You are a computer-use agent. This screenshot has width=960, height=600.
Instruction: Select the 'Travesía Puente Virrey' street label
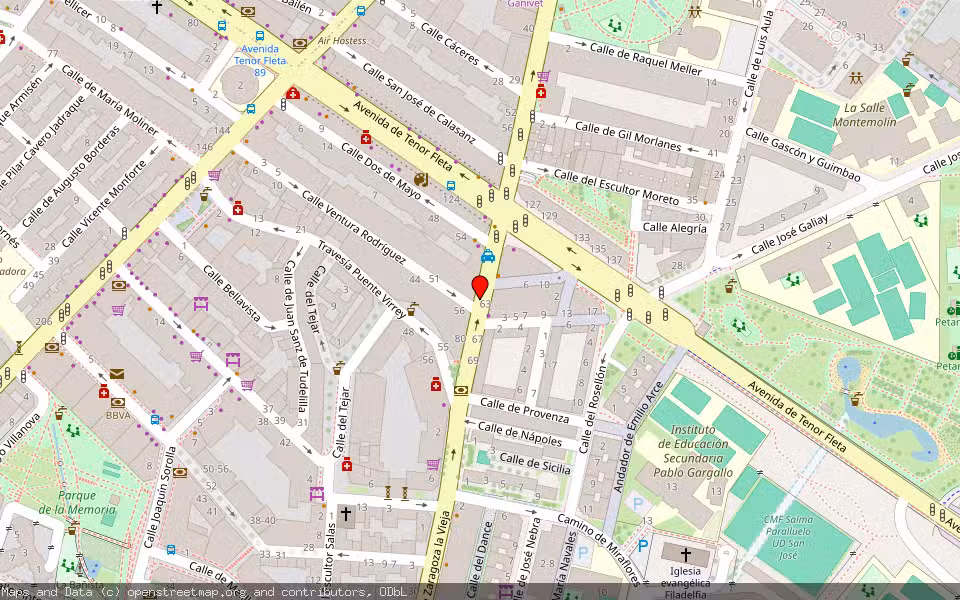click(x=361, y=279)
